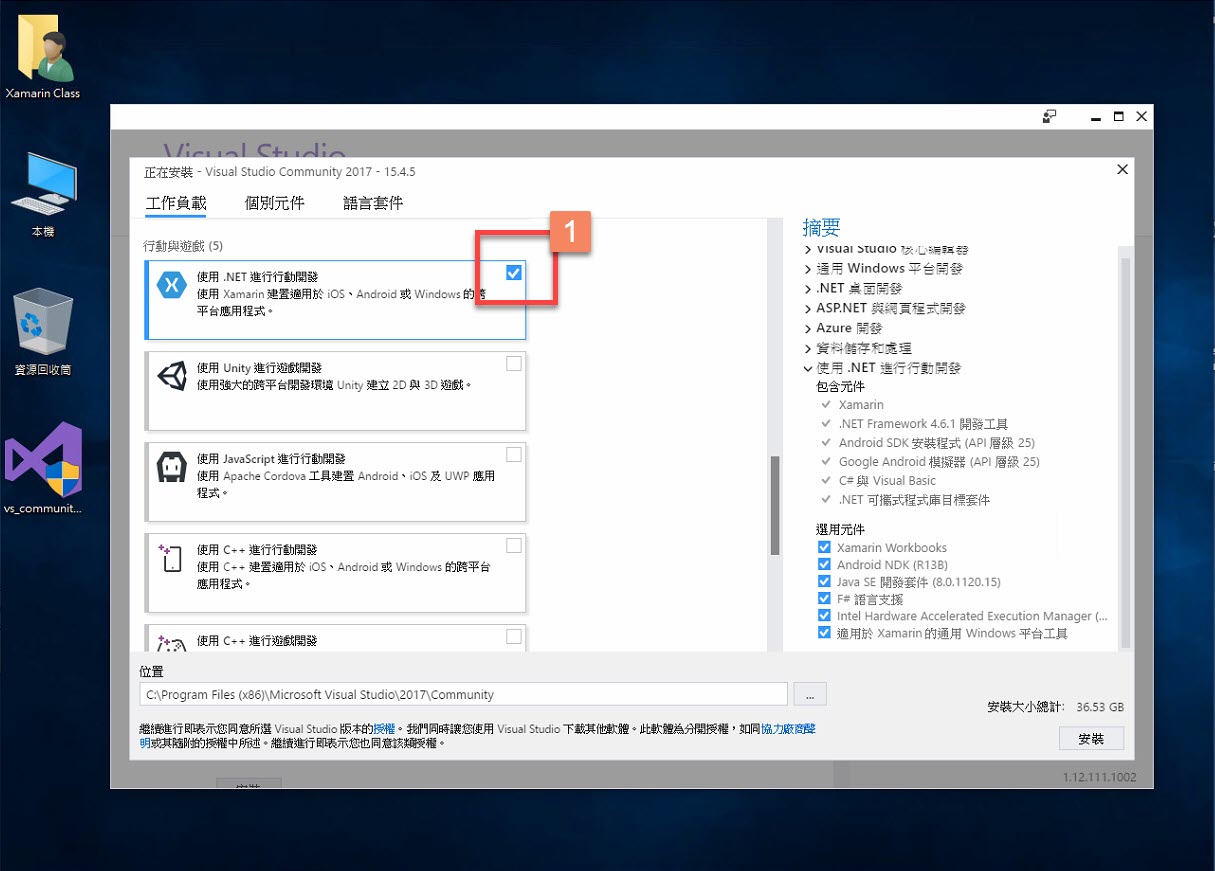1215x871 pixels.
Task: Uncheck Xamarin Workbooks optional component
Action: tap(824, 547)
